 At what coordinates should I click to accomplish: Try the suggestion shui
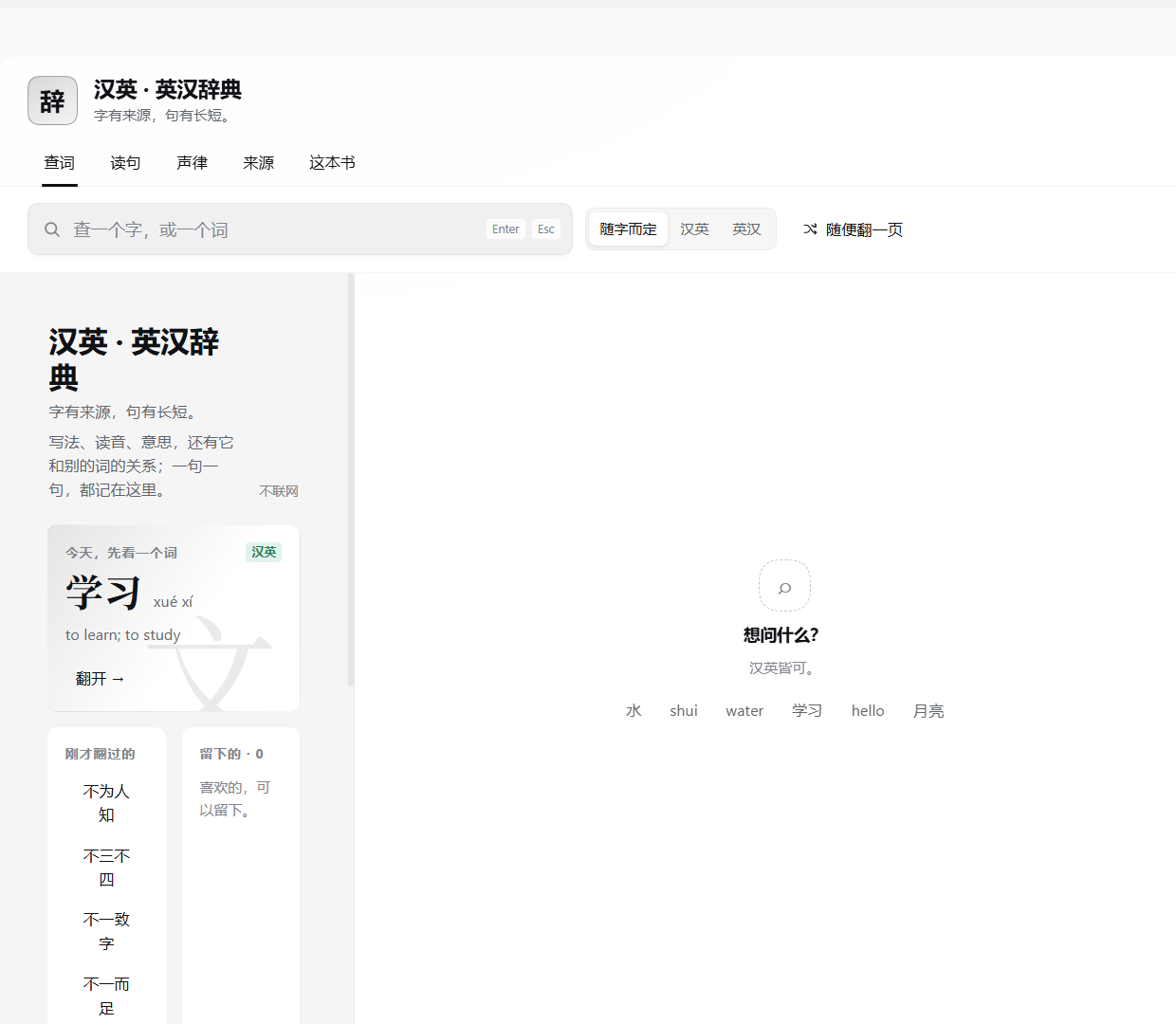coord(684,711)
